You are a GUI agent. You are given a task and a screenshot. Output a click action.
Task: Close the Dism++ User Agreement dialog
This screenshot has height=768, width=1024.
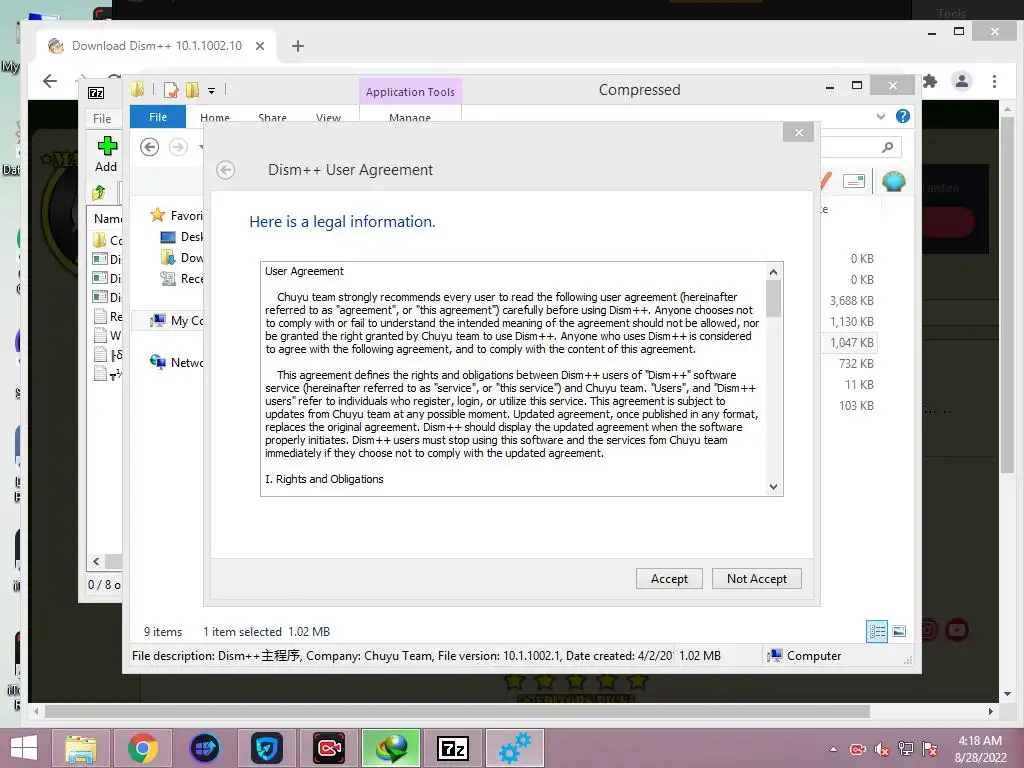click(799, 133)
